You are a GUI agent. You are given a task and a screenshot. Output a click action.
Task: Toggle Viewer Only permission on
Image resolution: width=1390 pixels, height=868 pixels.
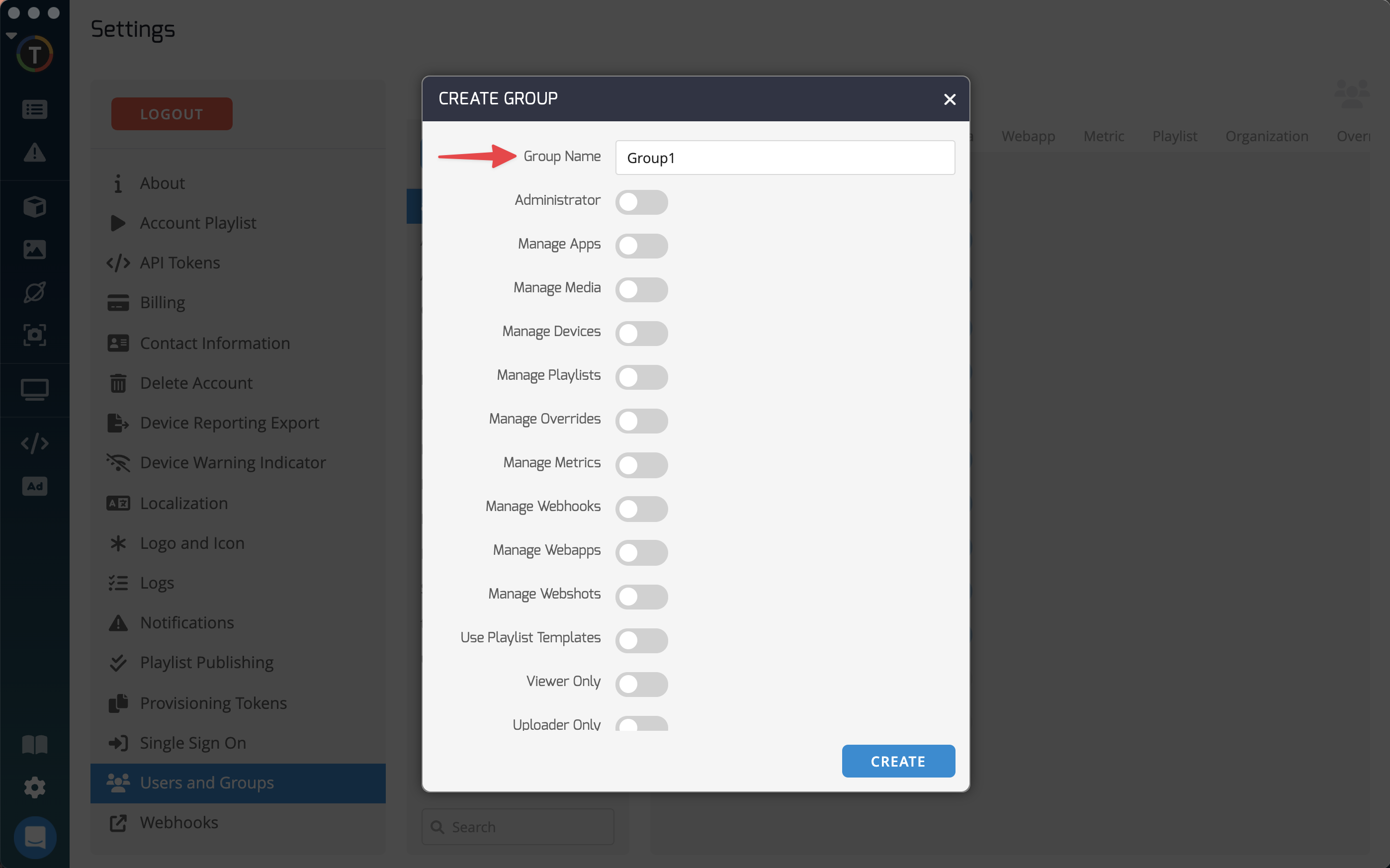click(641, 684)
